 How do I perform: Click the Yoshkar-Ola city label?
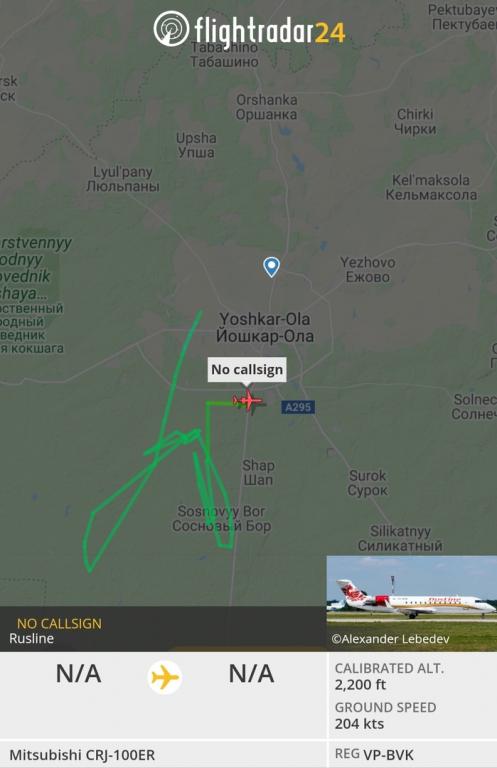click(265, 328)
